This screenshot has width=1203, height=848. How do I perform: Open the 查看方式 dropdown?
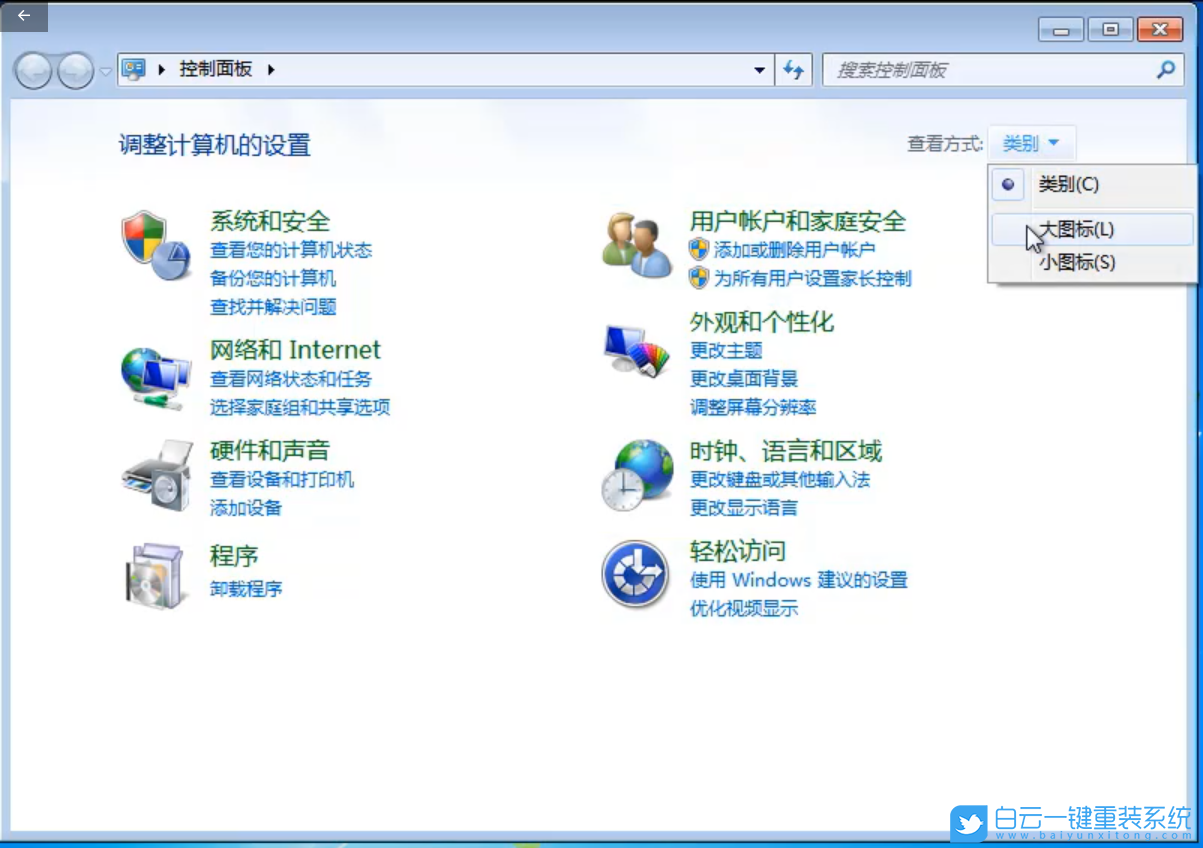(1031, 142)
